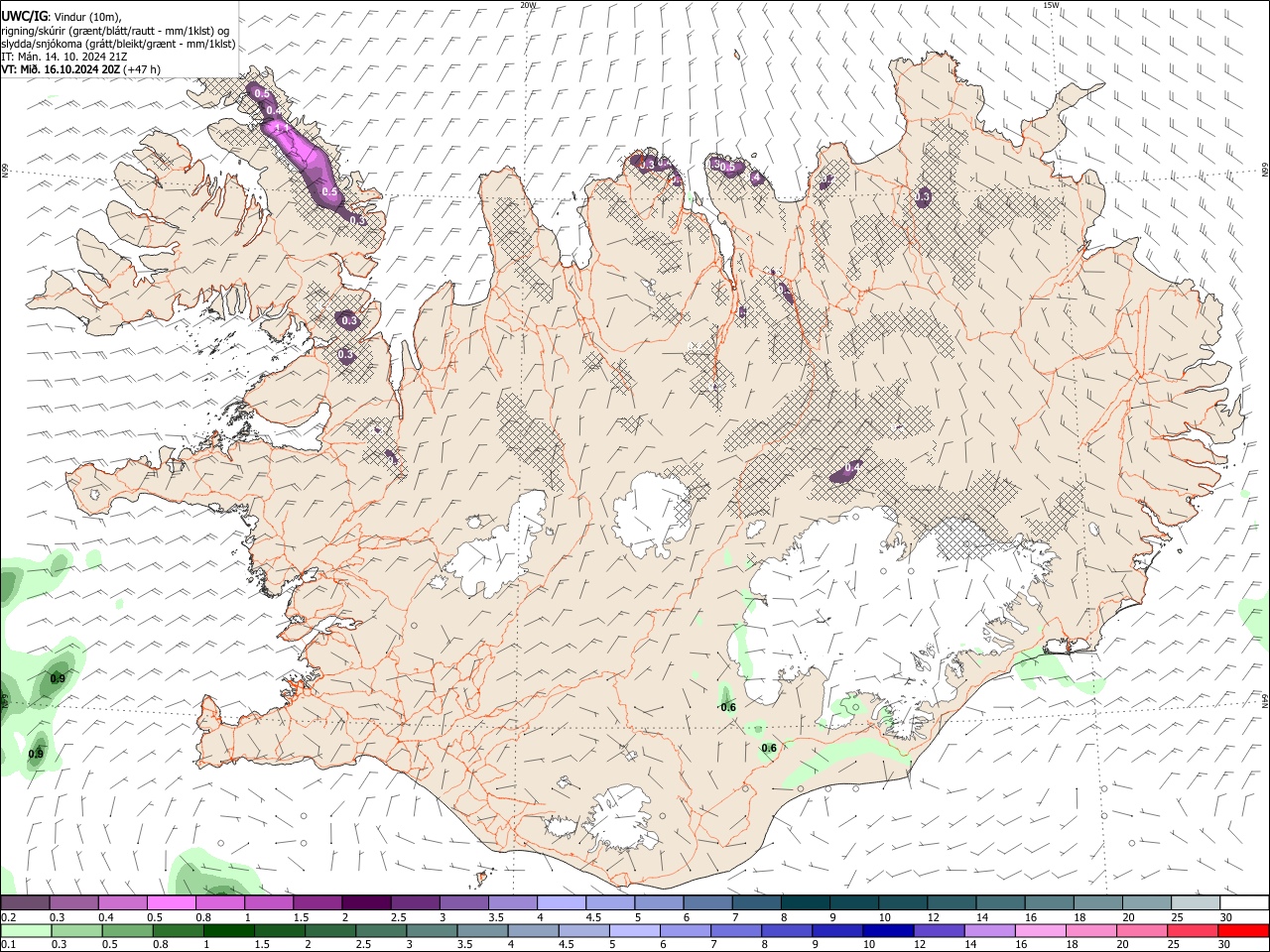Viewport: 1270px width, 952px height.
Task: Click the upper legend swatch between 6 and 7
Action: coord(707,903)
